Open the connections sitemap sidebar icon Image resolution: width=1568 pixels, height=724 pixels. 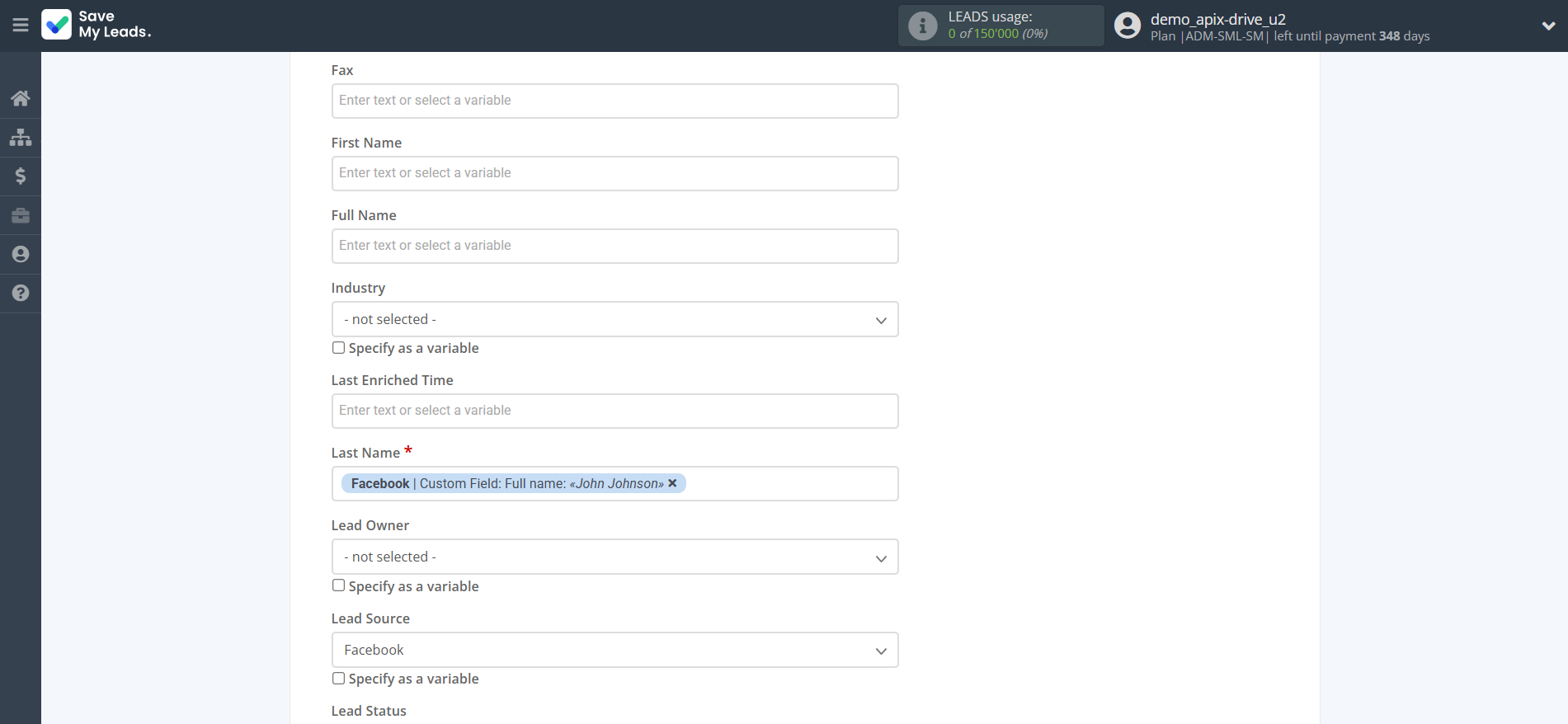pos(21,137)
